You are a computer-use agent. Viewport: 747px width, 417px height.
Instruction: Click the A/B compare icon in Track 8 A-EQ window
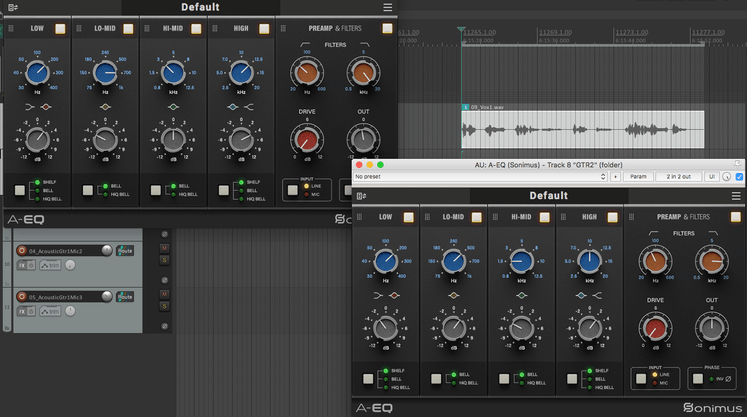(x=361, y=196)
